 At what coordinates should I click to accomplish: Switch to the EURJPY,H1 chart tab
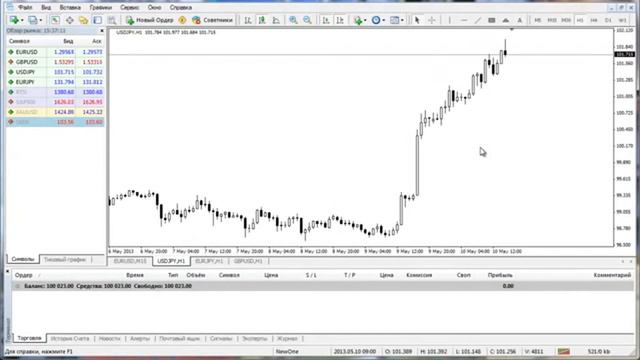(209, 261)
